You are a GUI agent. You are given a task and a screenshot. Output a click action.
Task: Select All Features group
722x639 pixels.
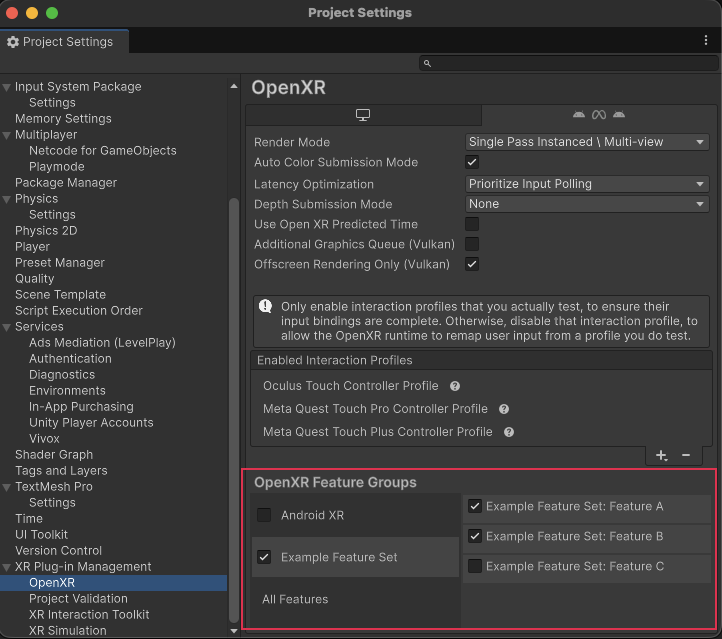pos(295,599)
